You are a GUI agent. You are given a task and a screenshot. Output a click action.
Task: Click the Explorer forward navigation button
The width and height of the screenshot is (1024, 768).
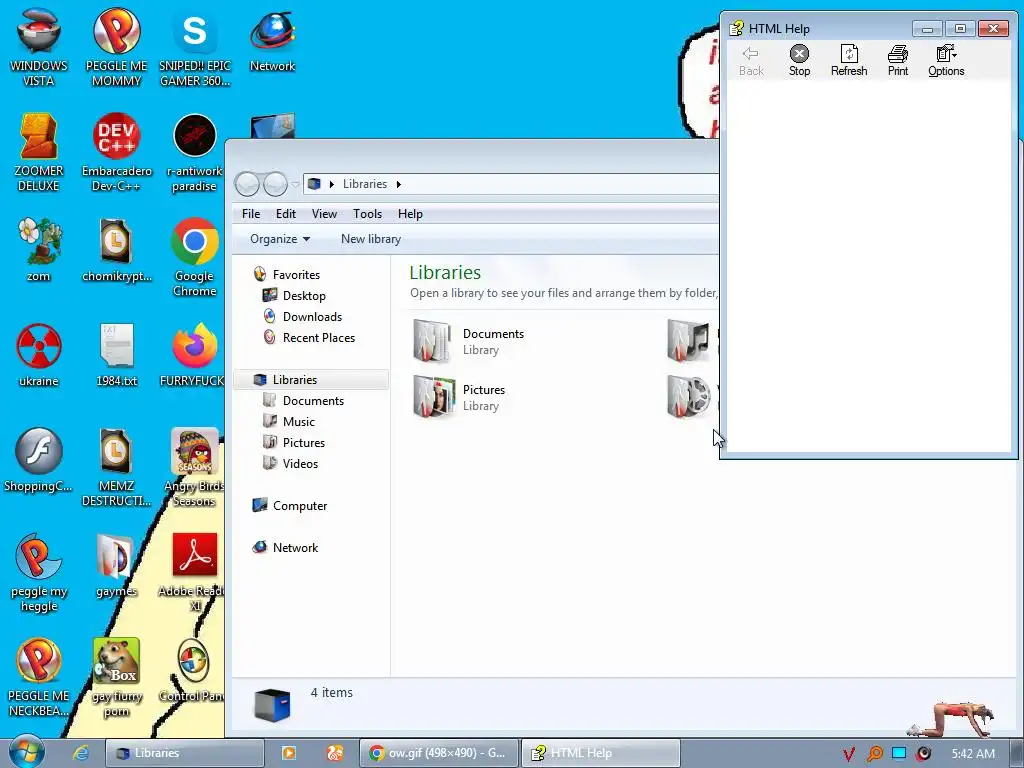pyautogui.click(x=275, y=184)
